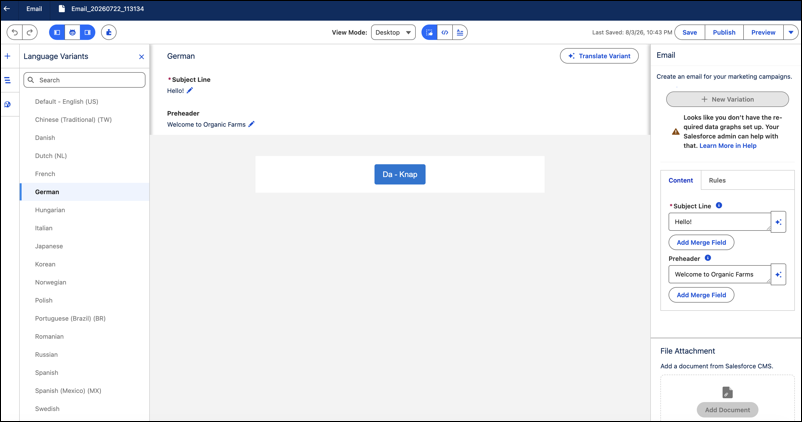Click the Subject Line text field
Image resolution: width=802 pixels, height=422 pixels.
(719, 222)
